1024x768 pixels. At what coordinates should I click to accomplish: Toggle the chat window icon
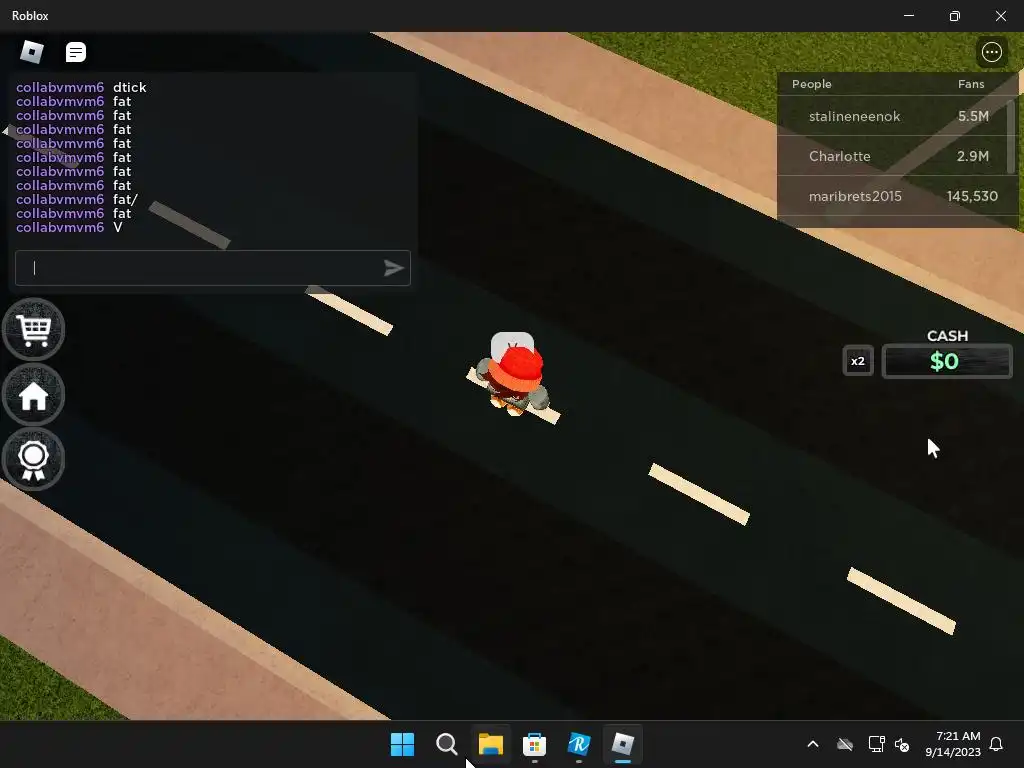pos(76,52)
